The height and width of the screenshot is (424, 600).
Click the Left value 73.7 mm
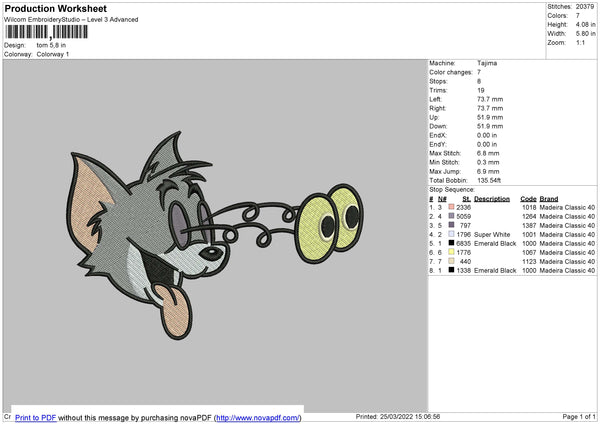490,99
